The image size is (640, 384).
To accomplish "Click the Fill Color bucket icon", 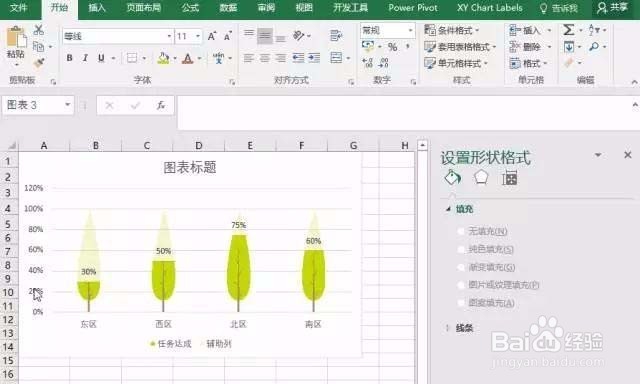I will click(x=163, y=58).
